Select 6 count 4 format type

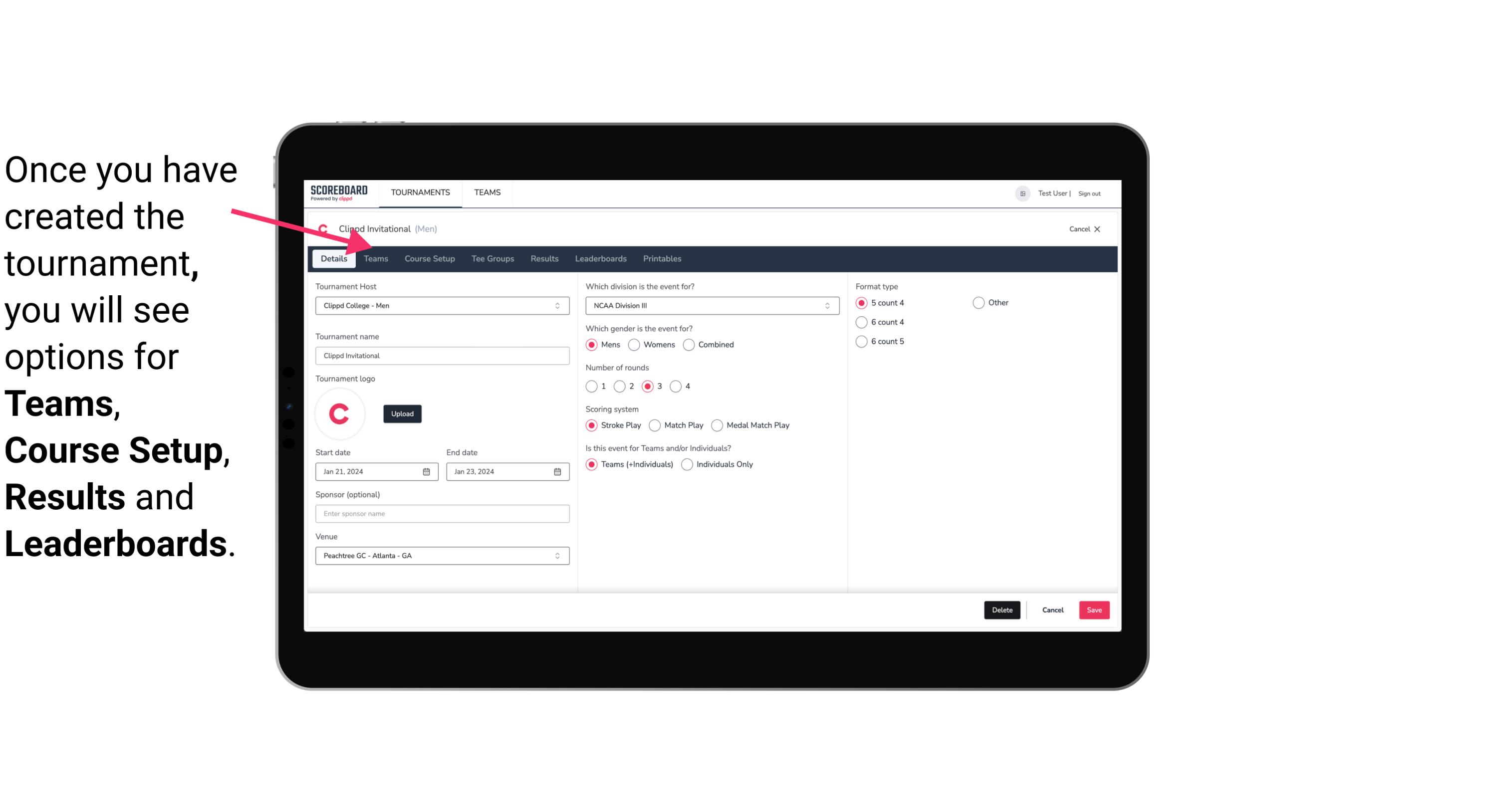(x=862, y=321)
